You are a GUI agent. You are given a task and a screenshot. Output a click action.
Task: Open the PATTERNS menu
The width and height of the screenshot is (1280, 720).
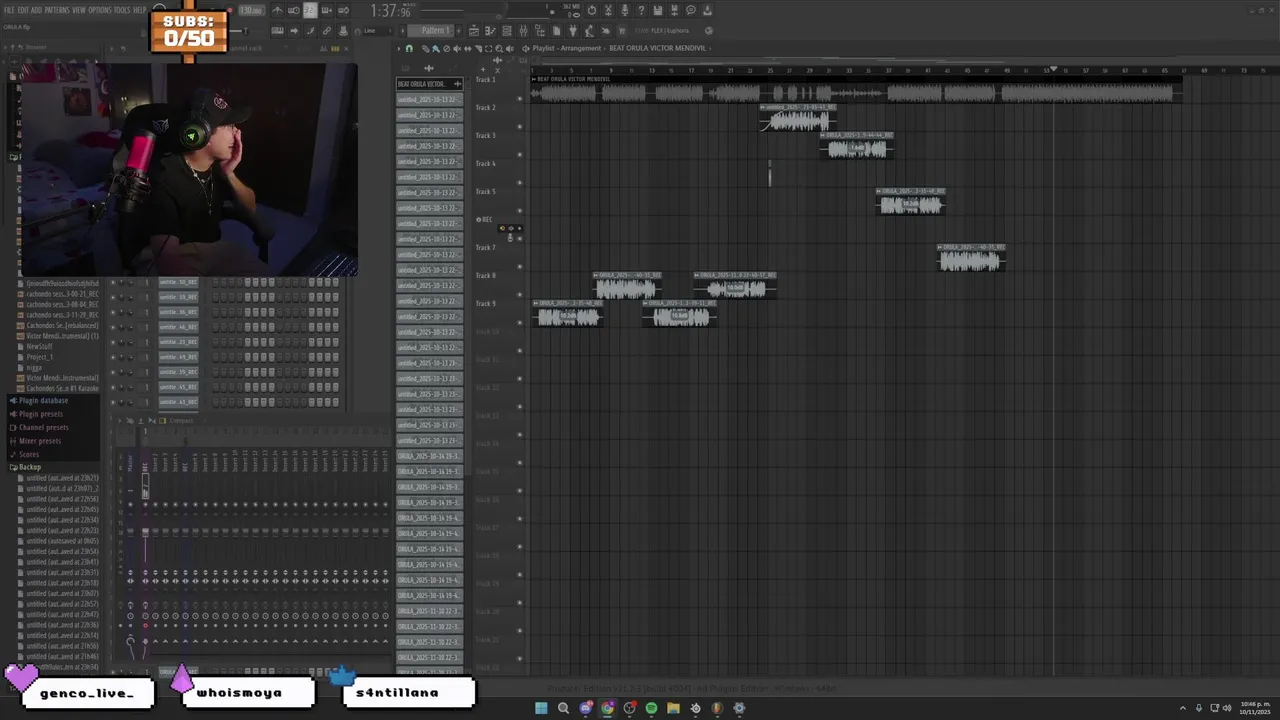coord(56,10)
